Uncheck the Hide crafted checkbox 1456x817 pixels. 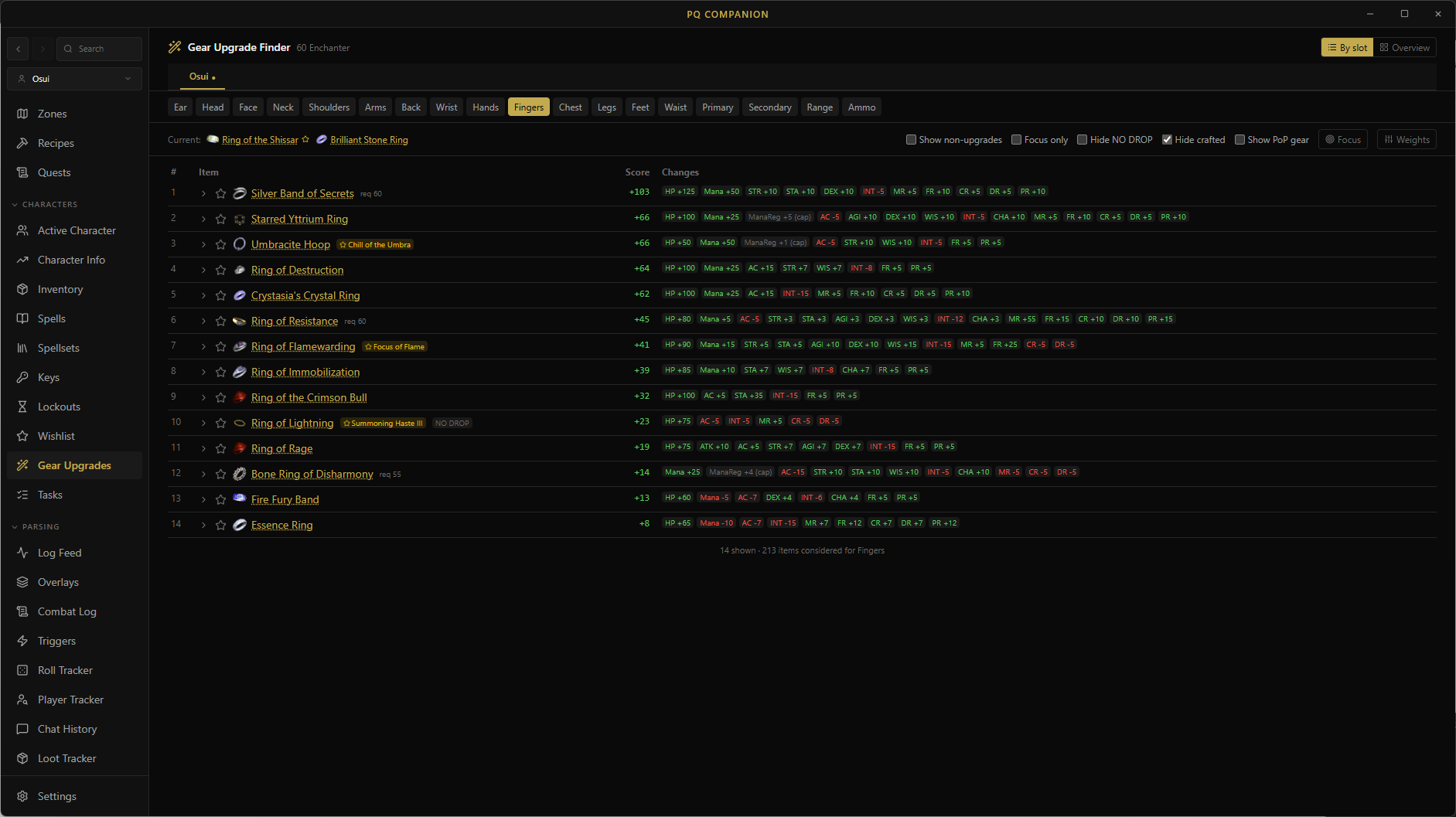coord(1167,140)
